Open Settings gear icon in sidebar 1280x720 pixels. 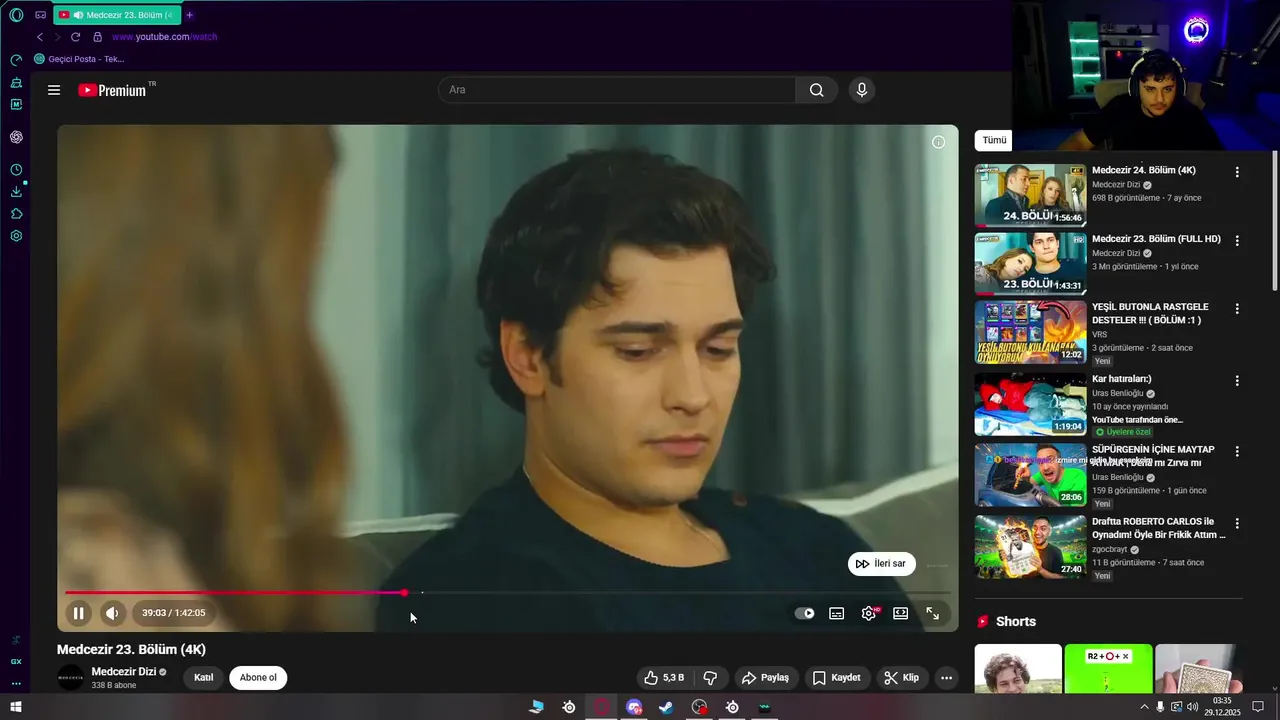point(16,236)
